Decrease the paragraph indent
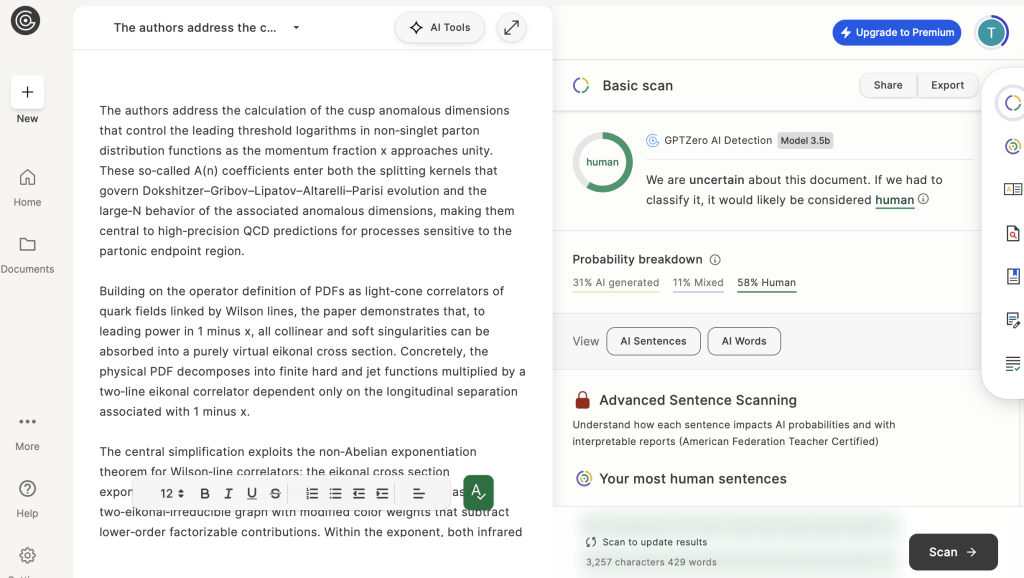 tap(359, 494)
